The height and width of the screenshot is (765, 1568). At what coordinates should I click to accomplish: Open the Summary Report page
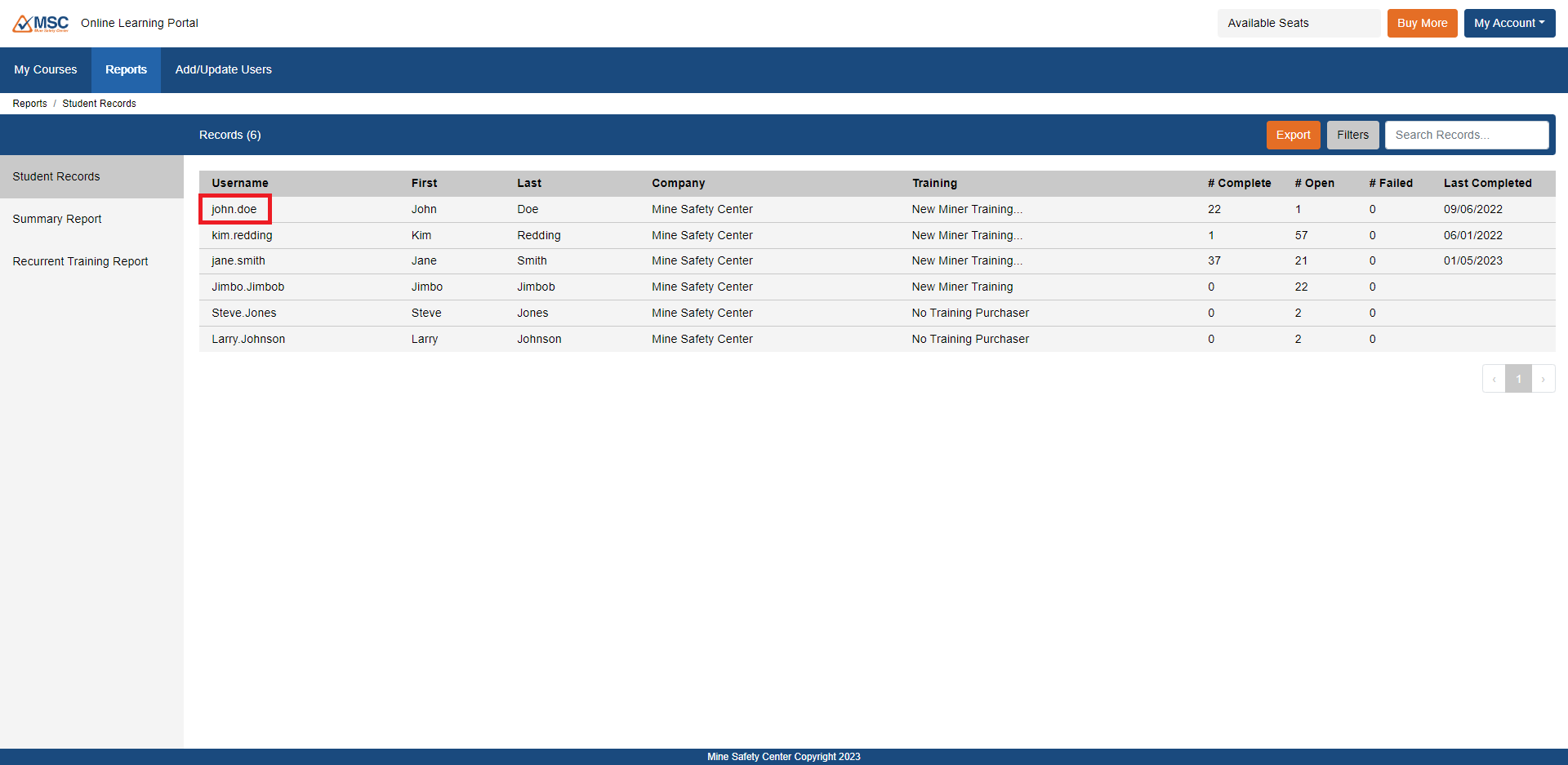[91, 219]
